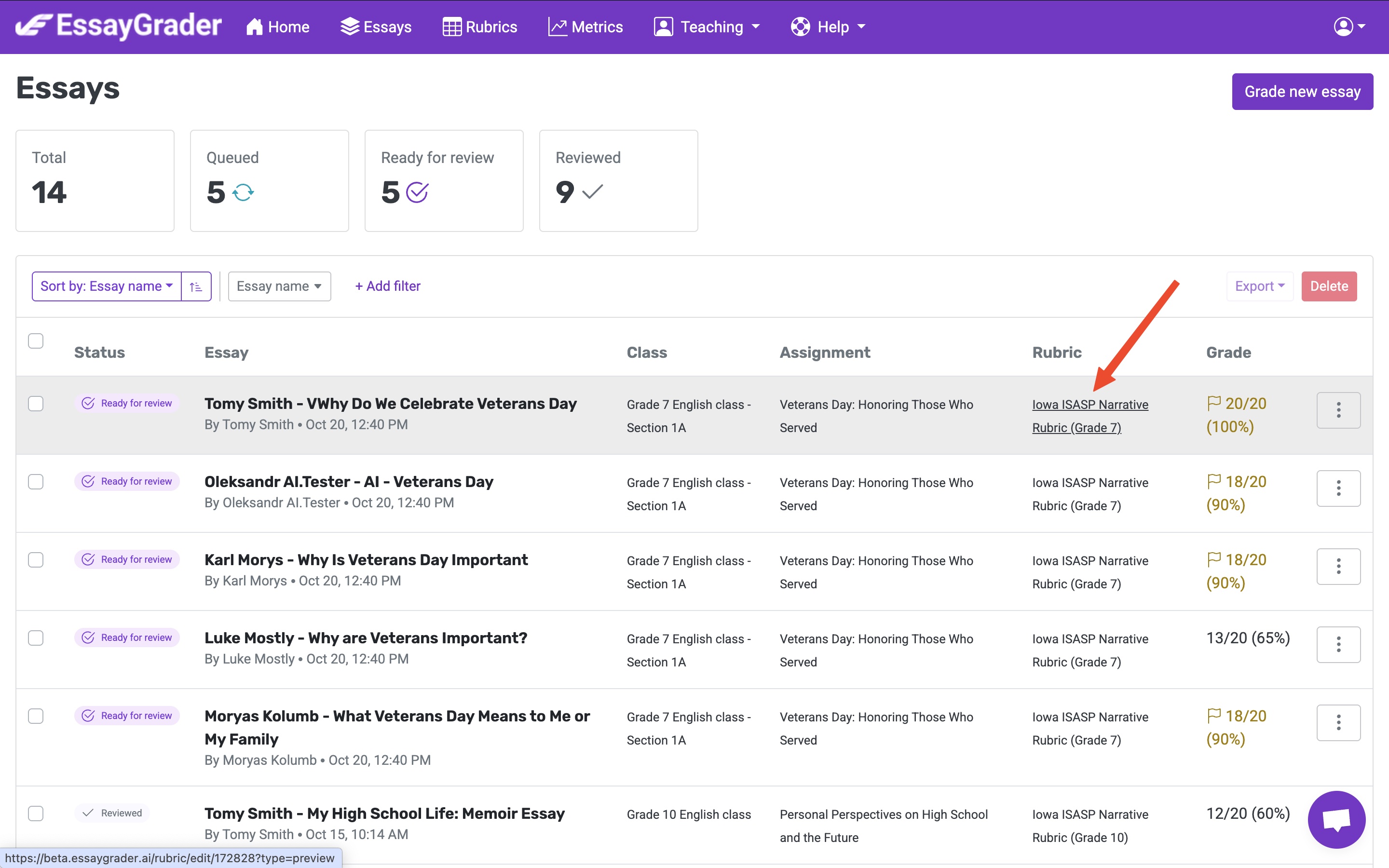This screenshot has height=868, width=1389.
Task: Expand the Sort by Essay name dropdown
Action: tap(107, 286)
